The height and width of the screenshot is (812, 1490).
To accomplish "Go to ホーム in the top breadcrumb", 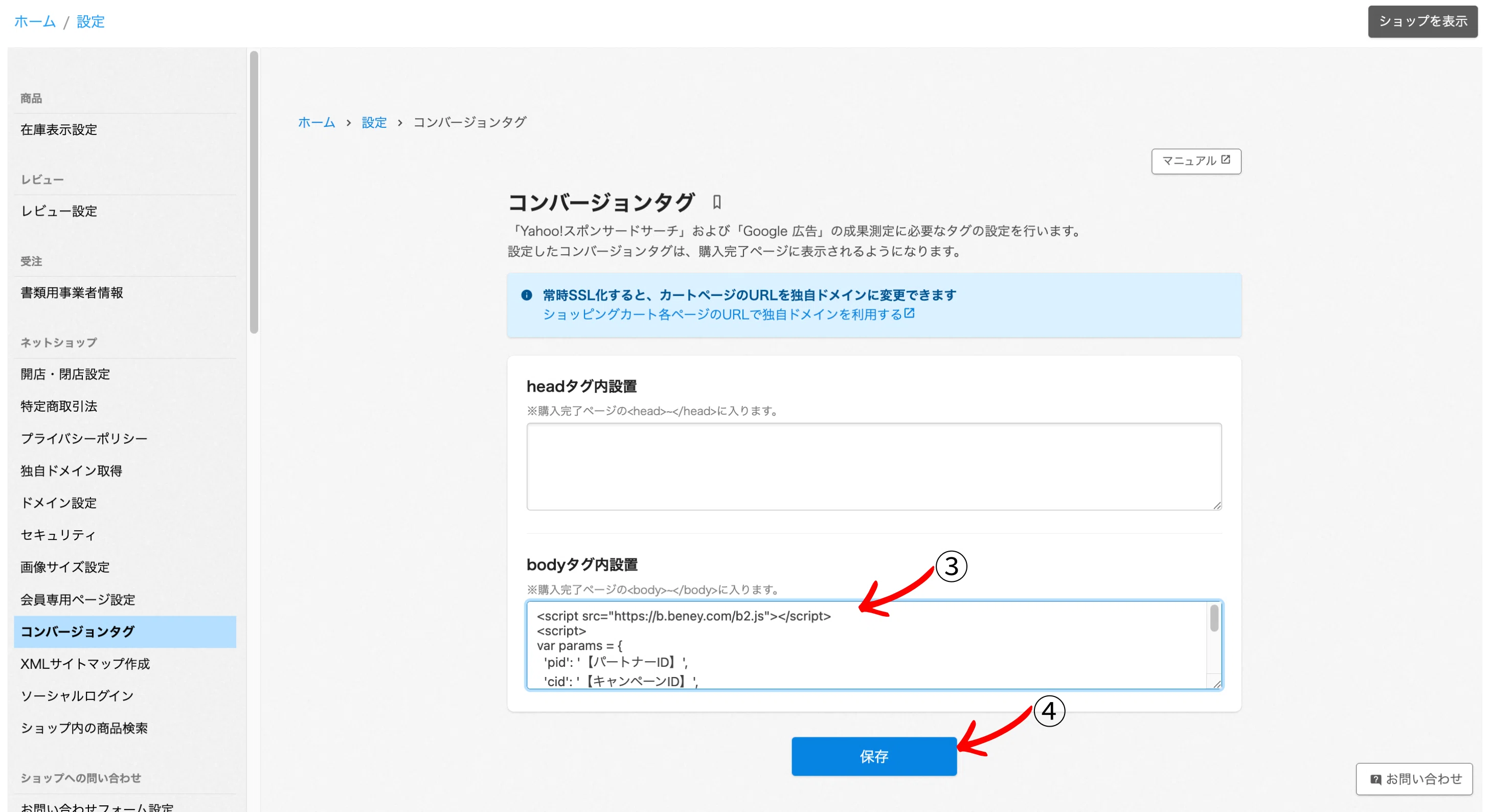I will [35, 21].
